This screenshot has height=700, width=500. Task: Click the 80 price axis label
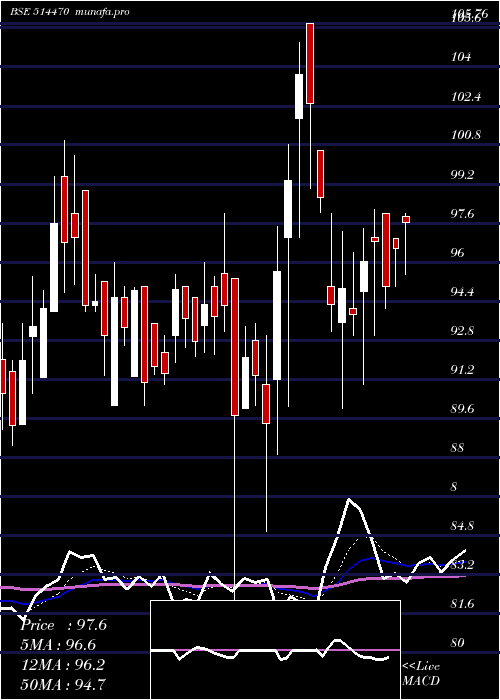click(459, 643)
